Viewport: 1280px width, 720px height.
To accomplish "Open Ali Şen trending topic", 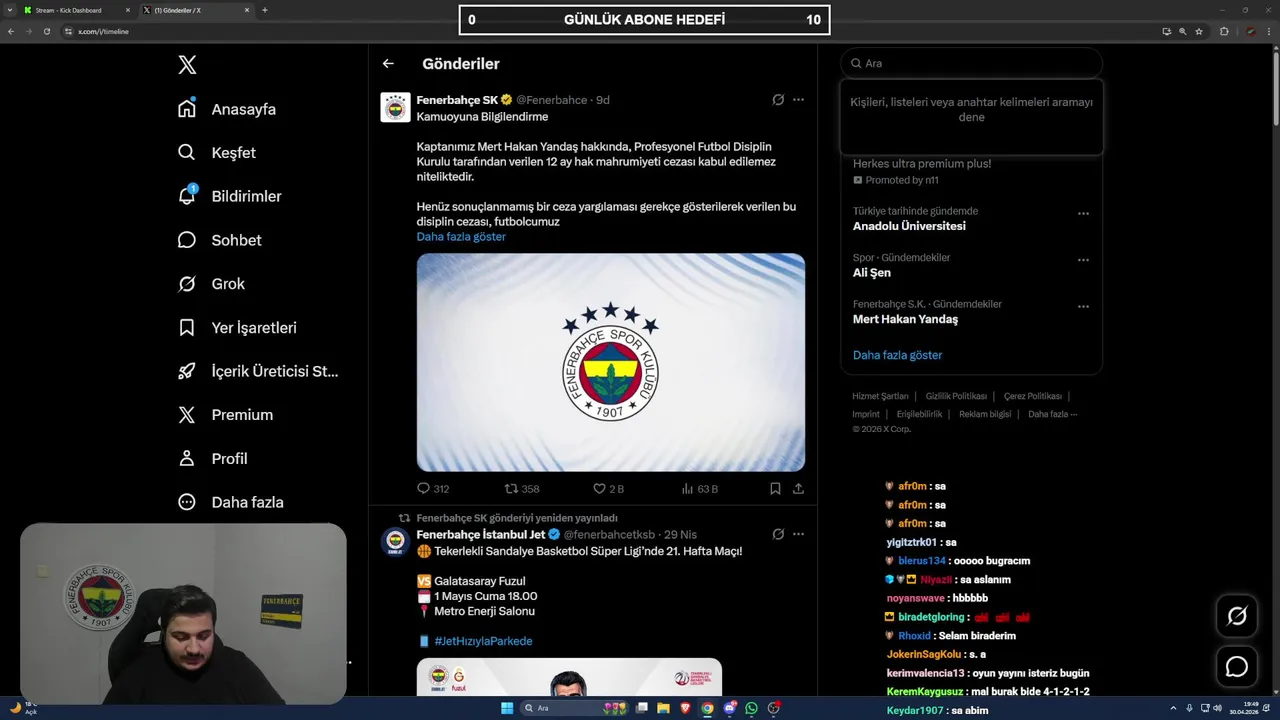I will pos(872,273).
